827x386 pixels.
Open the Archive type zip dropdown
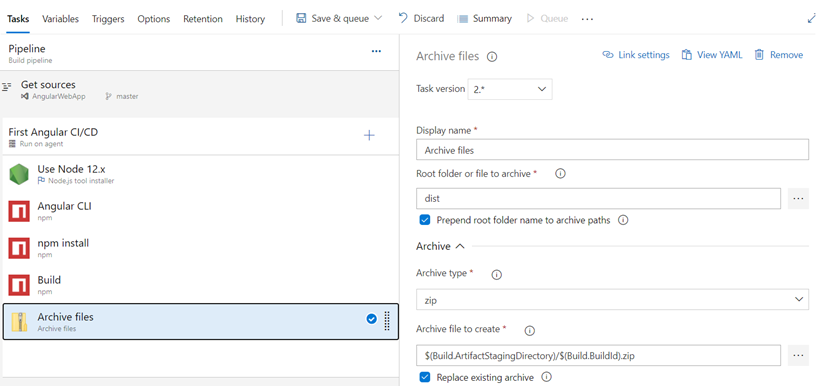click(x=612, y=299)
